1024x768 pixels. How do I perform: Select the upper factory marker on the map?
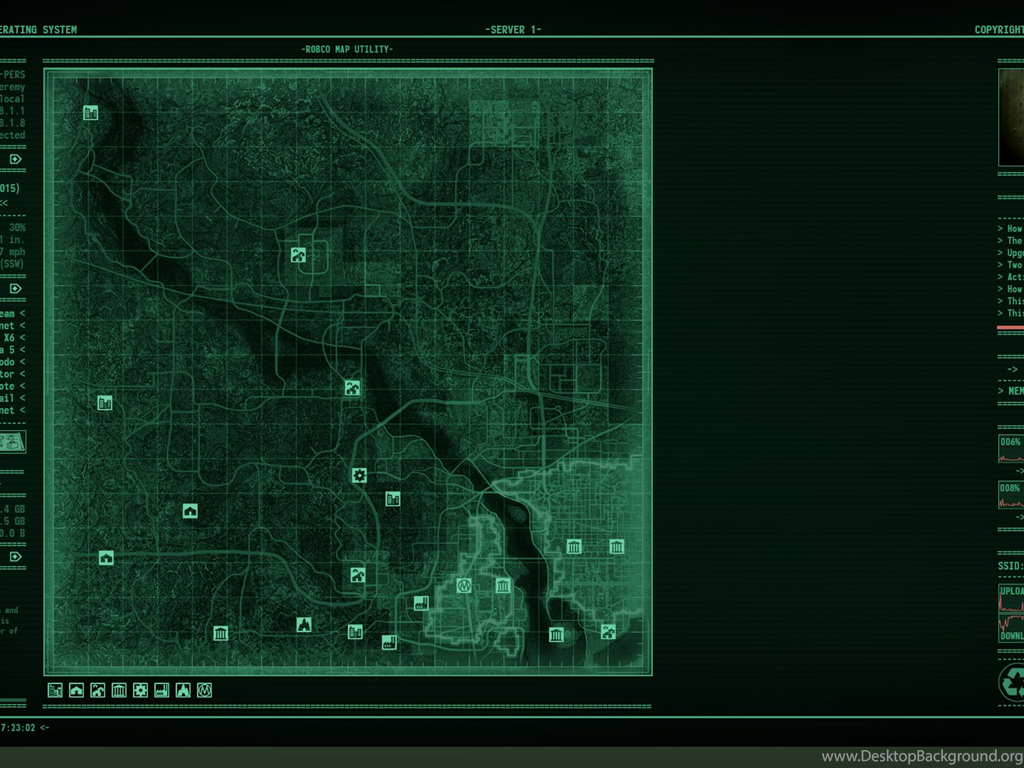(x=421, y=603)
